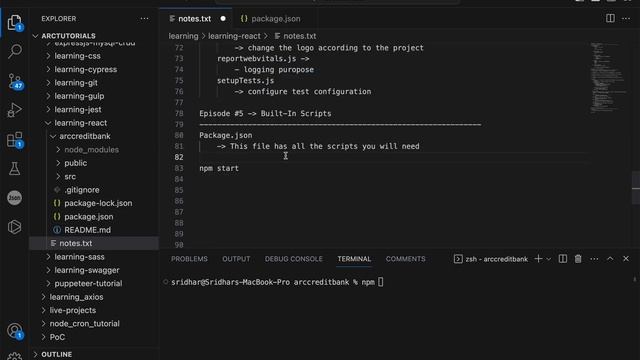Switch to the OUTPUT panel tab
The width and height of the screenshot is (640, 360).
click(236, 259)
